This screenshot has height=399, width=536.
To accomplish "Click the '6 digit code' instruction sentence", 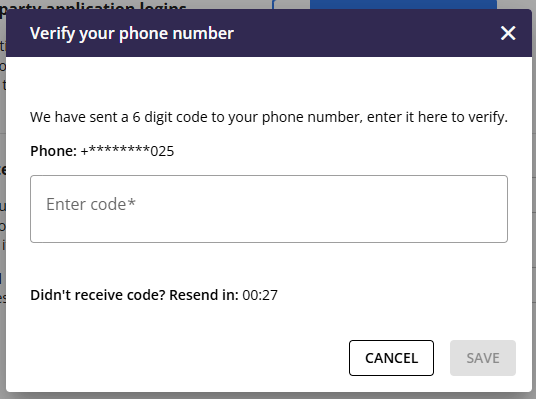I will coord(269,117).
